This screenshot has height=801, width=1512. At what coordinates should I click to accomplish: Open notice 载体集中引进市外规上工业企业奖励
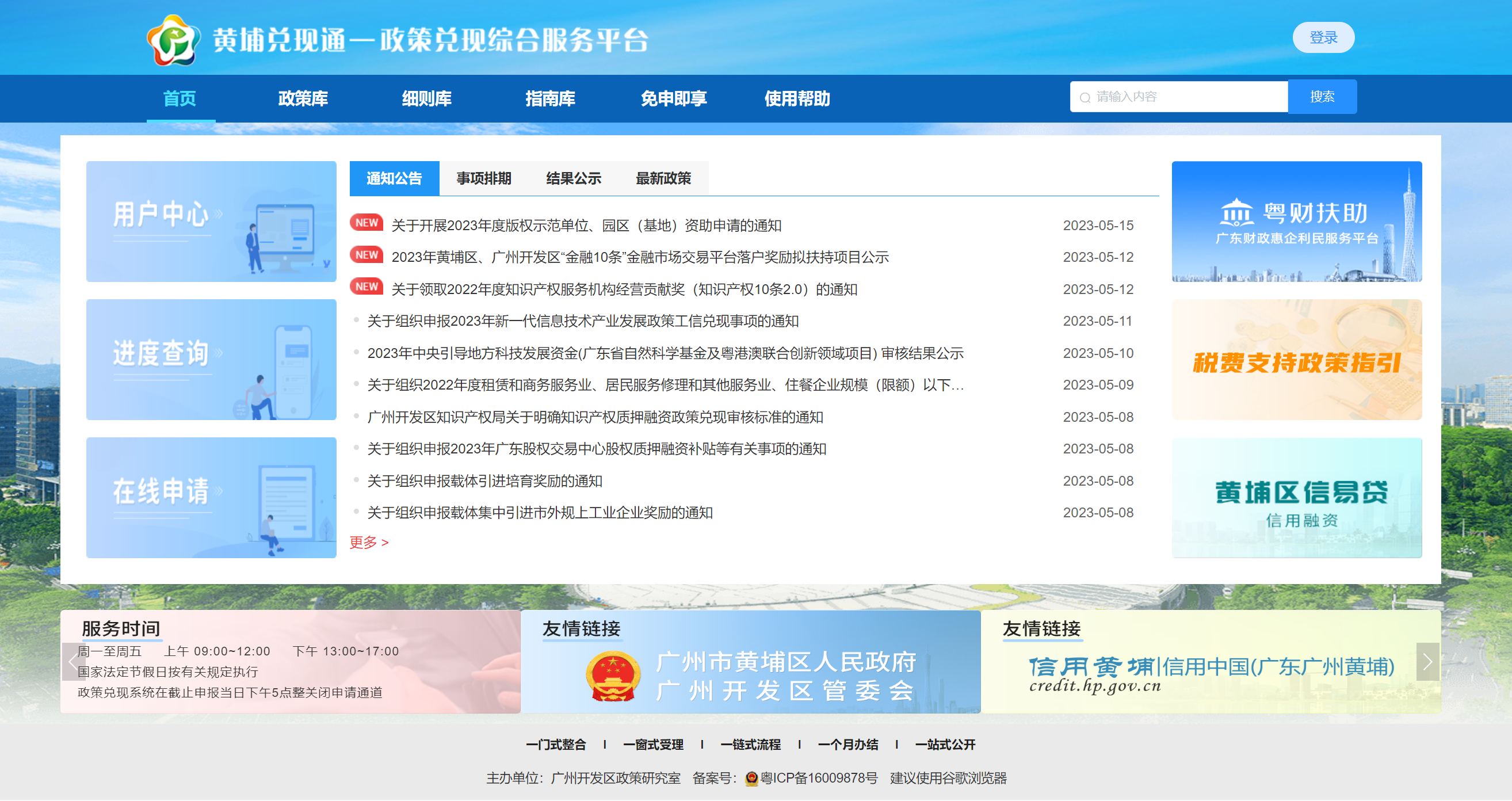point(540,513)
